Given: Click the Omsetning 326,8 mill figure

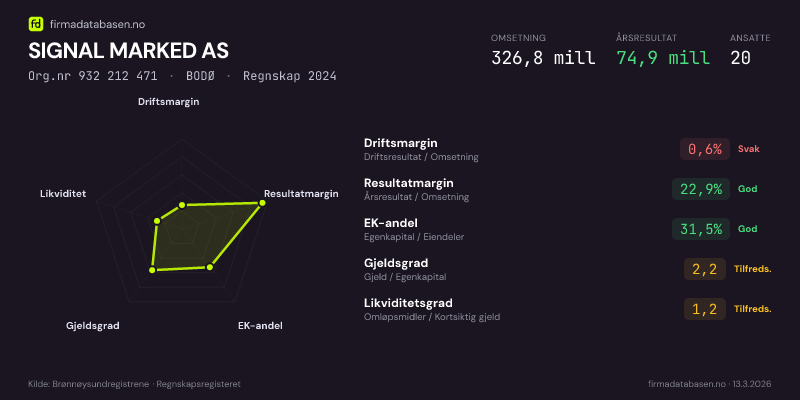Looking at the screenshot, I should click(543, 57).
